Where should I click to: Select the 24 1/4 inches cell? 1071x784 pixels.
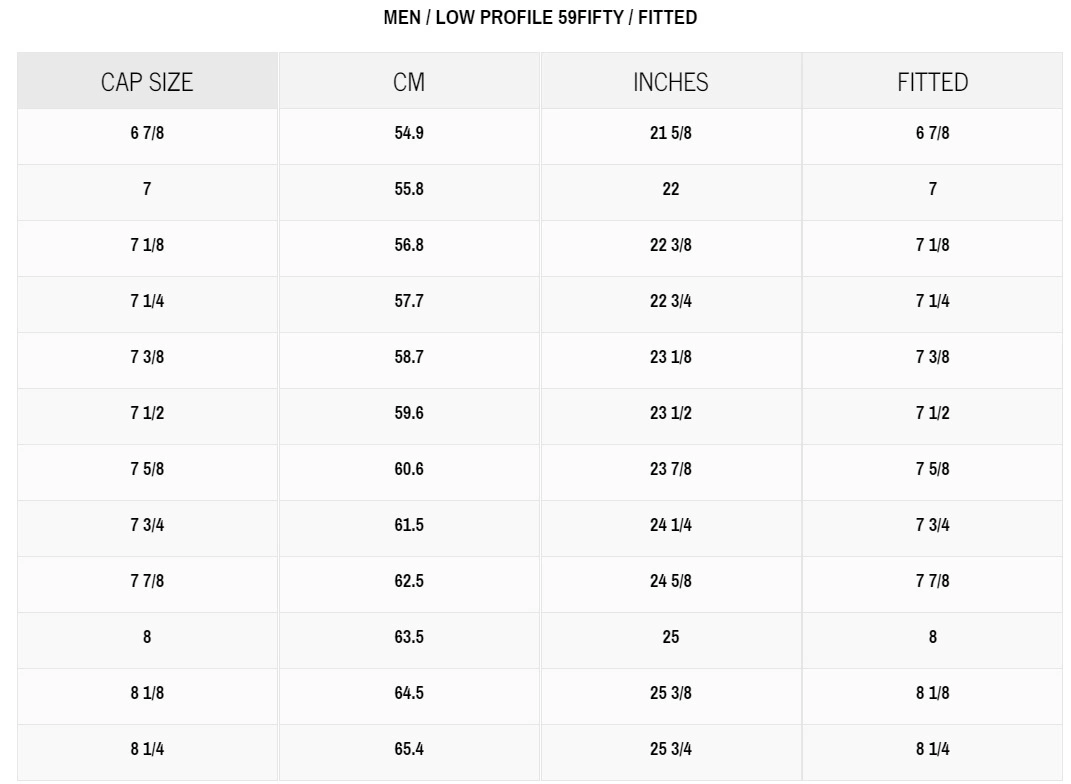click(x=670, y=525)
